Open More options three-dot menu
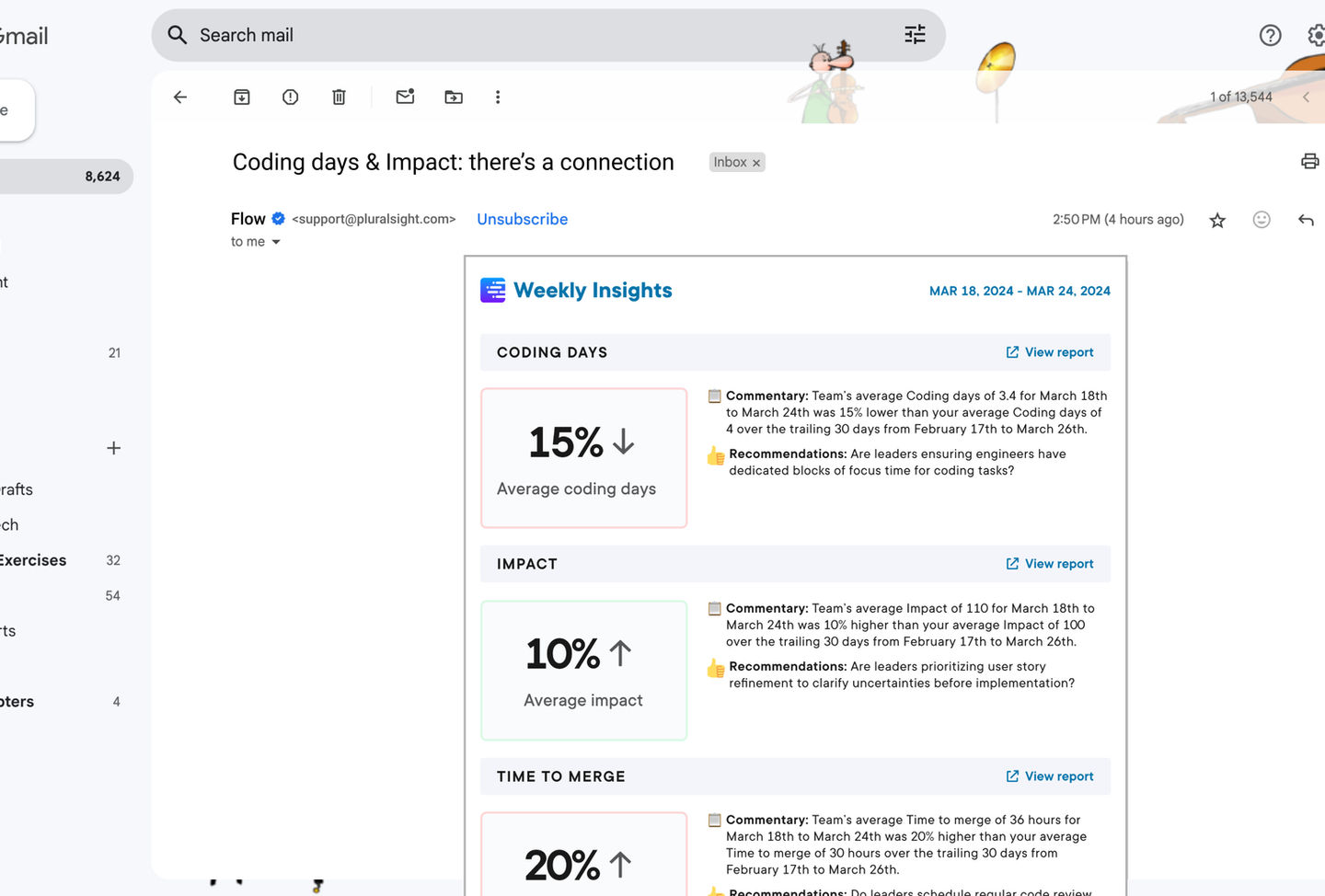The height and width of the screenshot is (896, 1325). coord(498,97)
